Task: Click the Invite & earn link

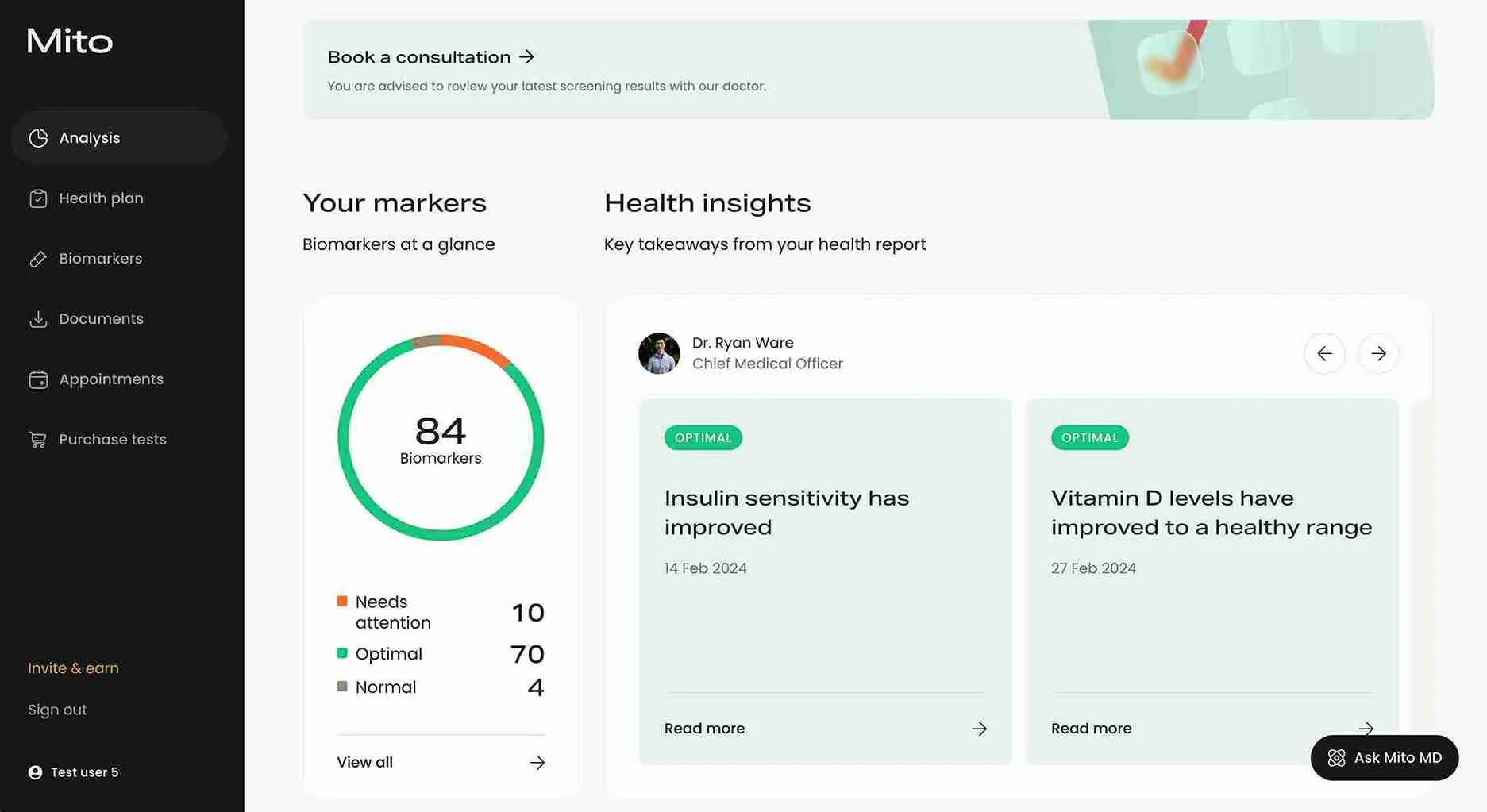Action: pos(73,668)
